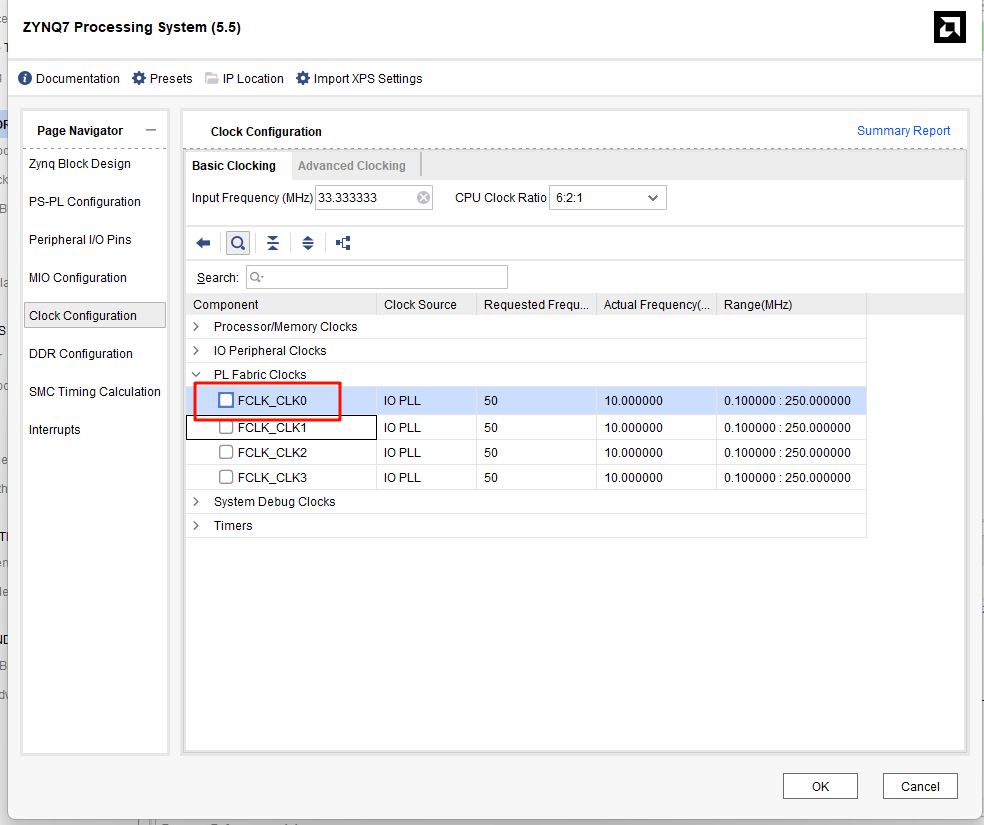Open Presets gear menu
This screenshot has height=825, width=984.
139,78
